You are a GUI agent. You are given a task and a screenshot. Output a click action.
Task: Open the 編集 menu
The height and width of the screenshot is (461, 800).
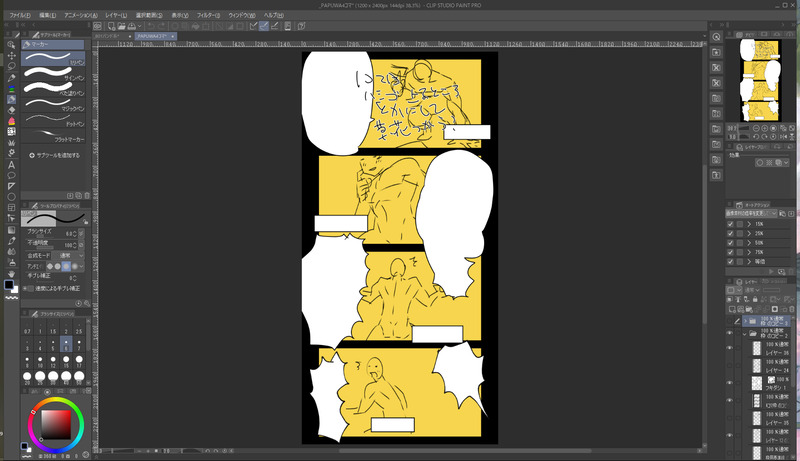tap(47, 15)
